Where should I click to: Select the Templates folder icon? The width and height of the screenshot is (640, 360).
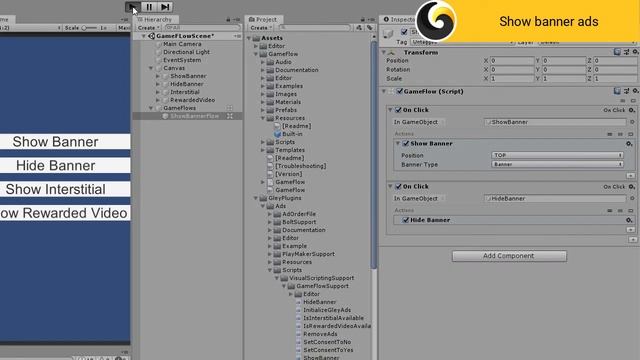tap(270, 150)
